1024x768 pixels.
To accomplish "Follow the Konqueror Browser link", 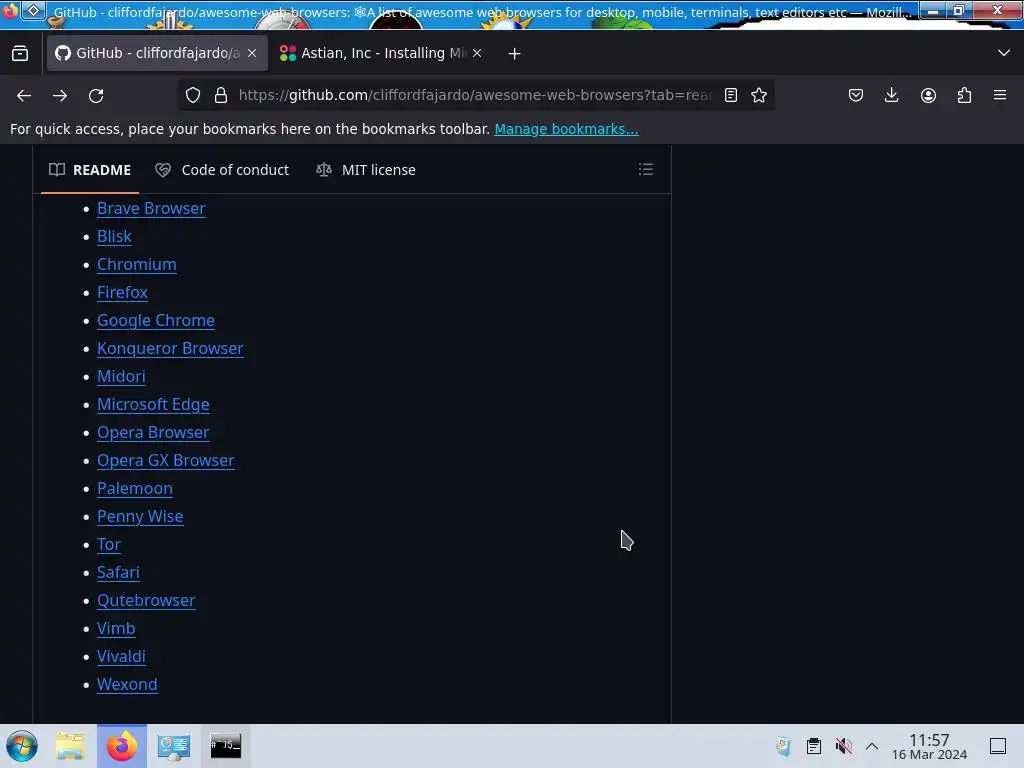I will click(170, 349).
